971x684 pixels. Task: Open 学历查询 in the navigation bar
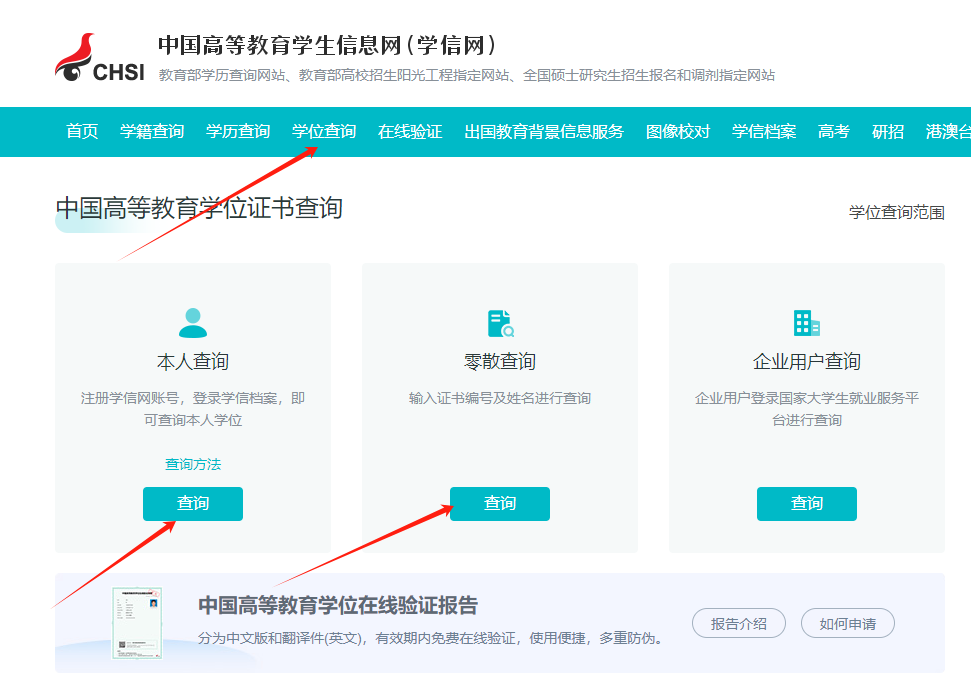click(238, 131)
